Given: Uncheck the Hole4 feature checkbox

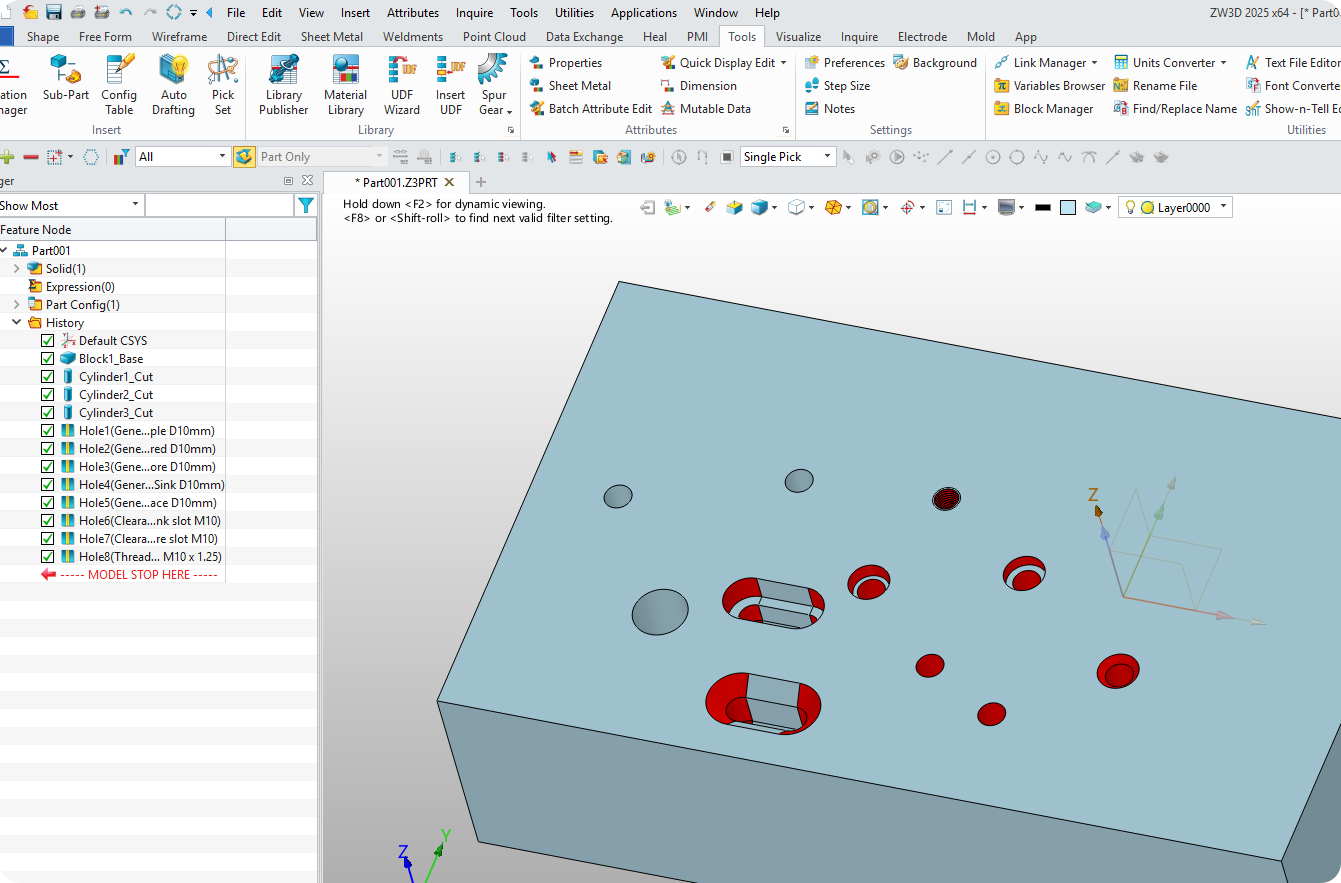Looking at the screenshot, I should point(47,485).
